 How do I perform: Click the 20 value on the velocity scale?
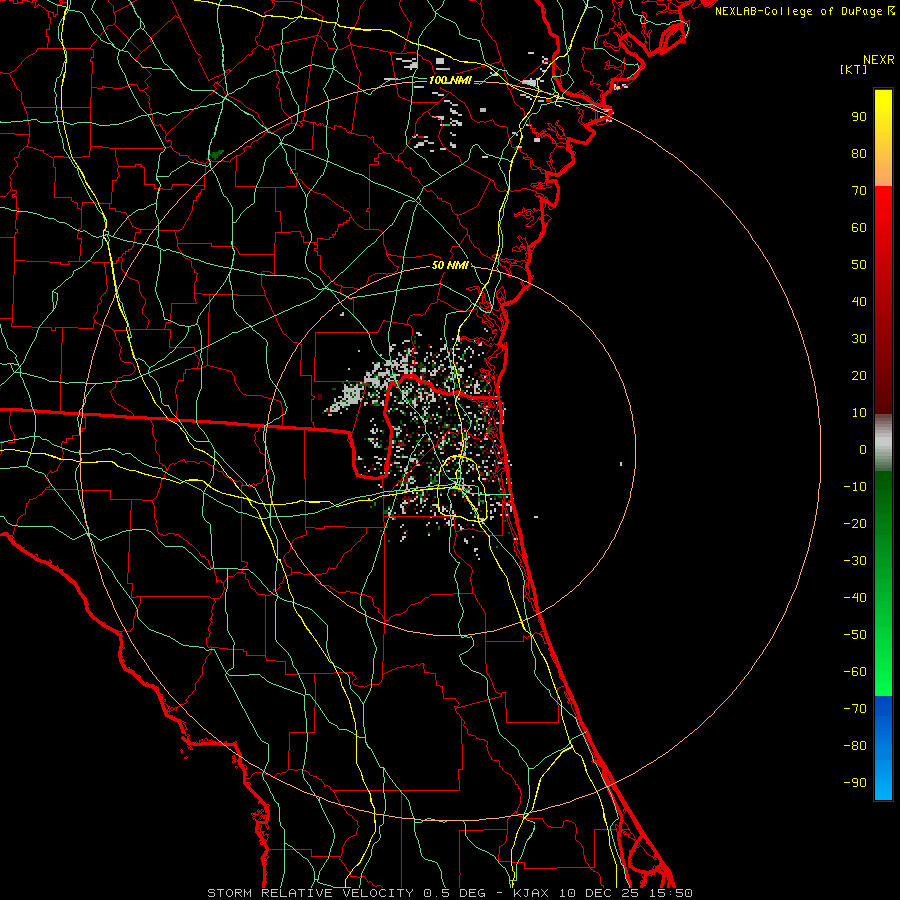click(x=859, y=376)
